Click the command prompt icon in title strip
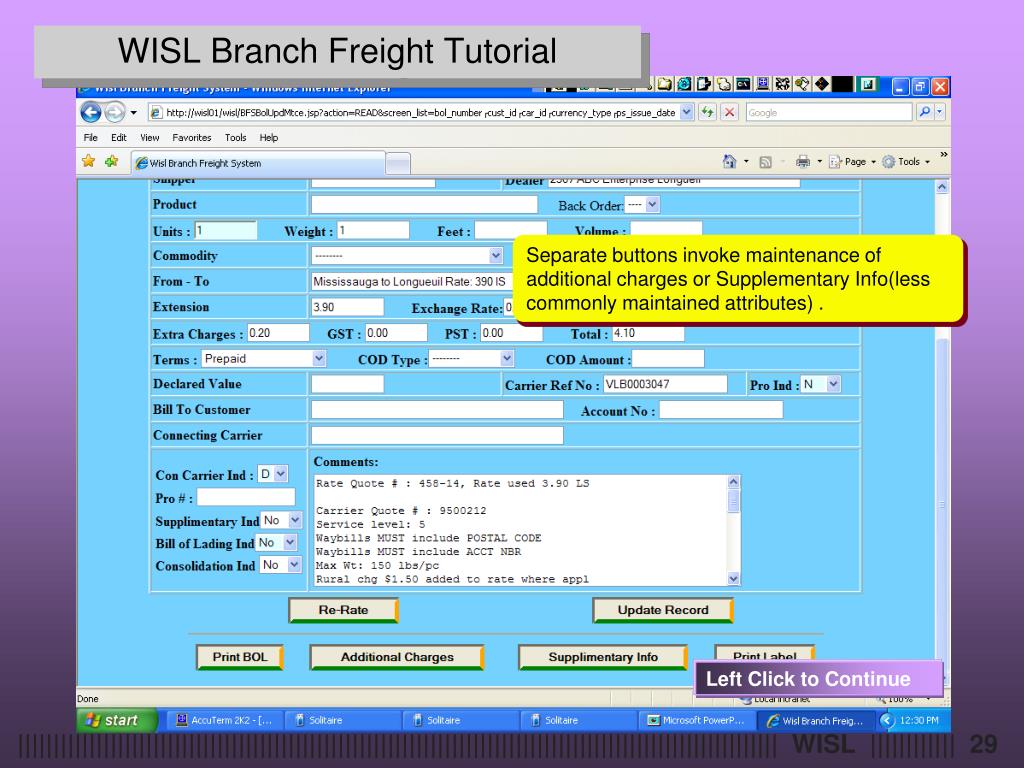1024x768 pixels. click(x=743, y=84)
